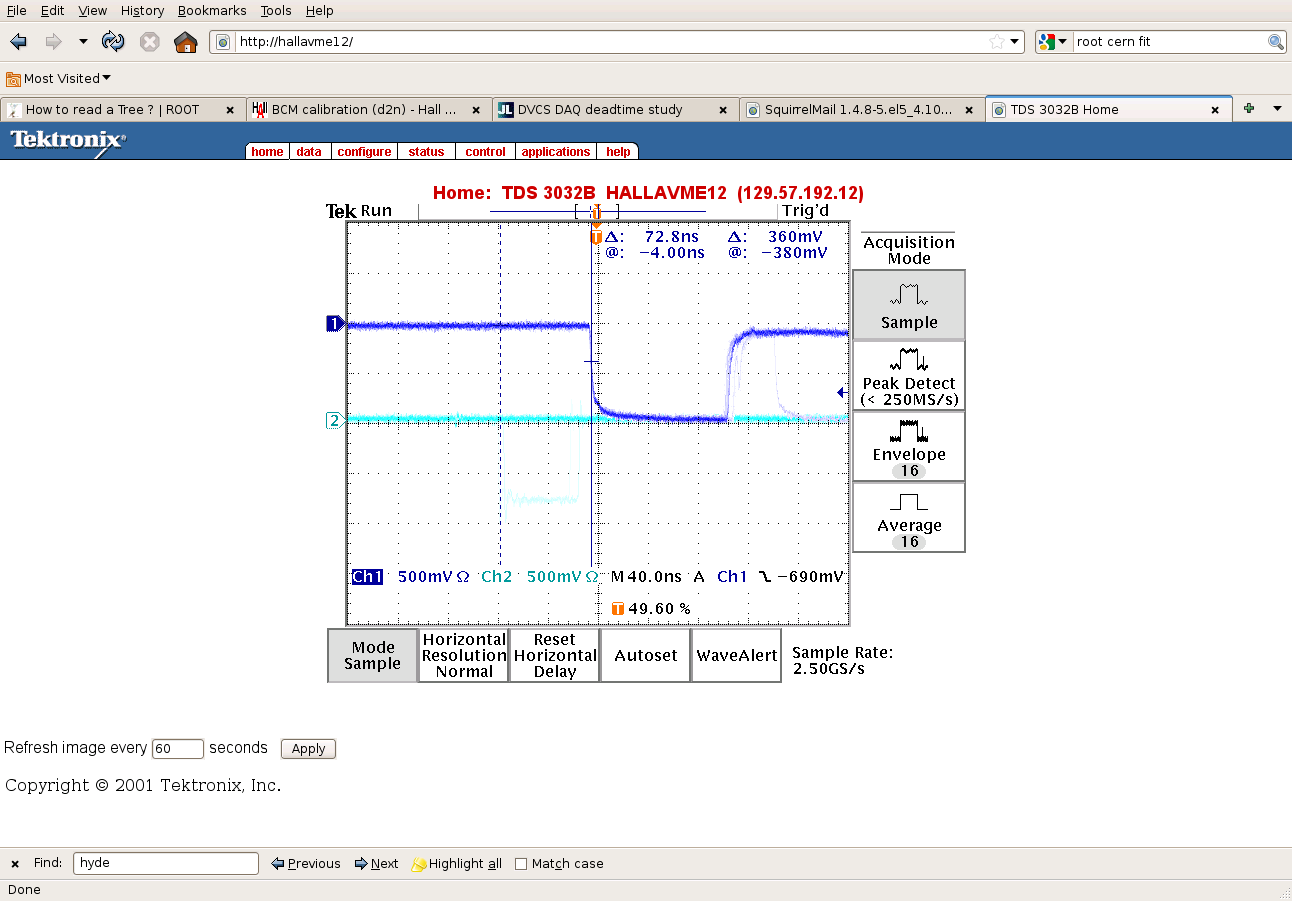Find Next match
Image resolution: width=1292 pixels, height=901 pixels.
[376, 864]
